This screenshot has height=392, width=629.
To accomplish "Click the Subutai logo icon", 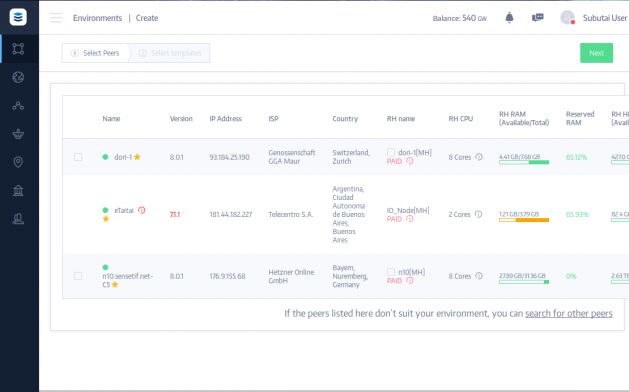I will pos(18,17).
